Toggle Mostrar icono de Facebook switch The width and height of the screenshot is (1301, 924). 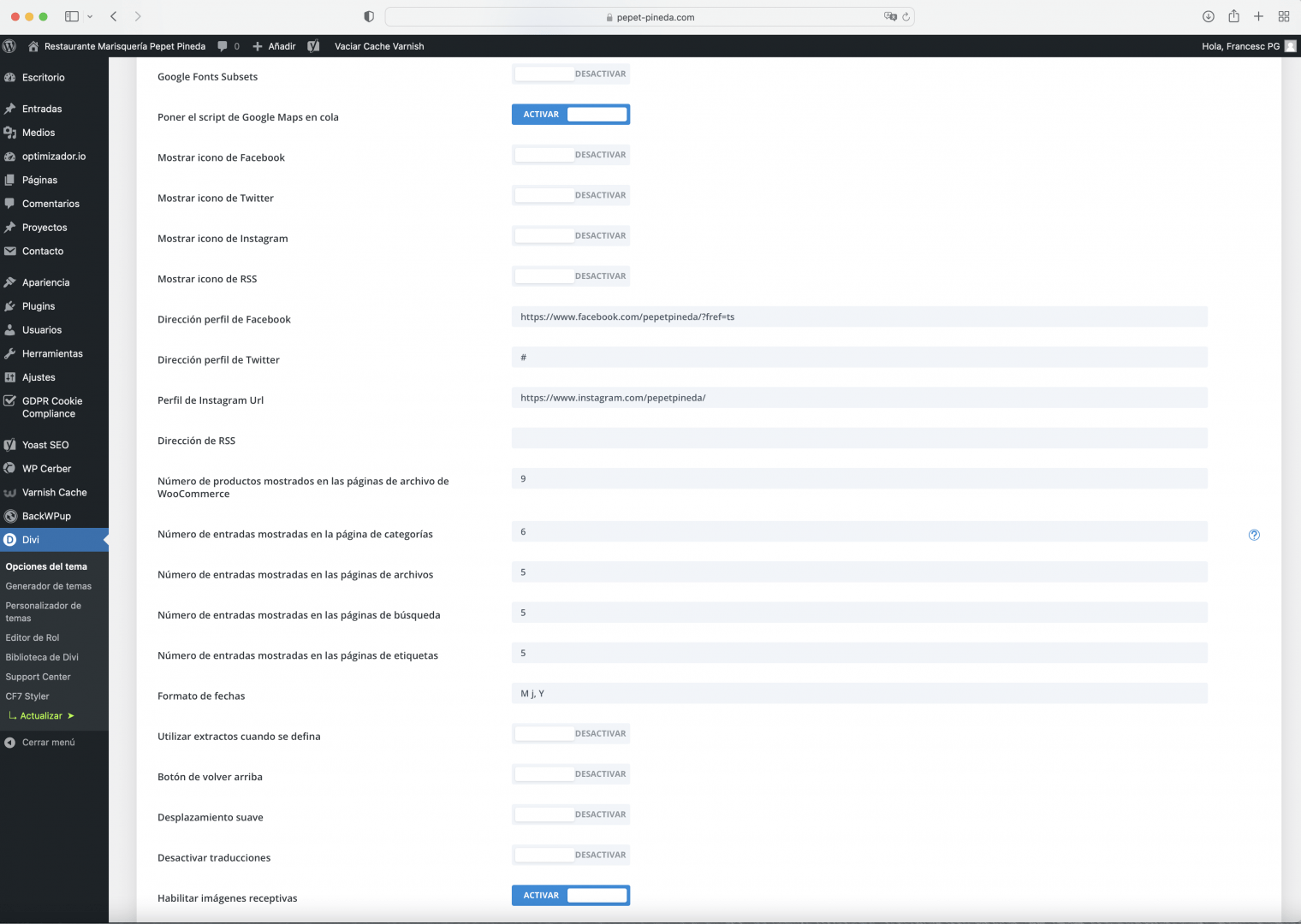tap(571, 155)
